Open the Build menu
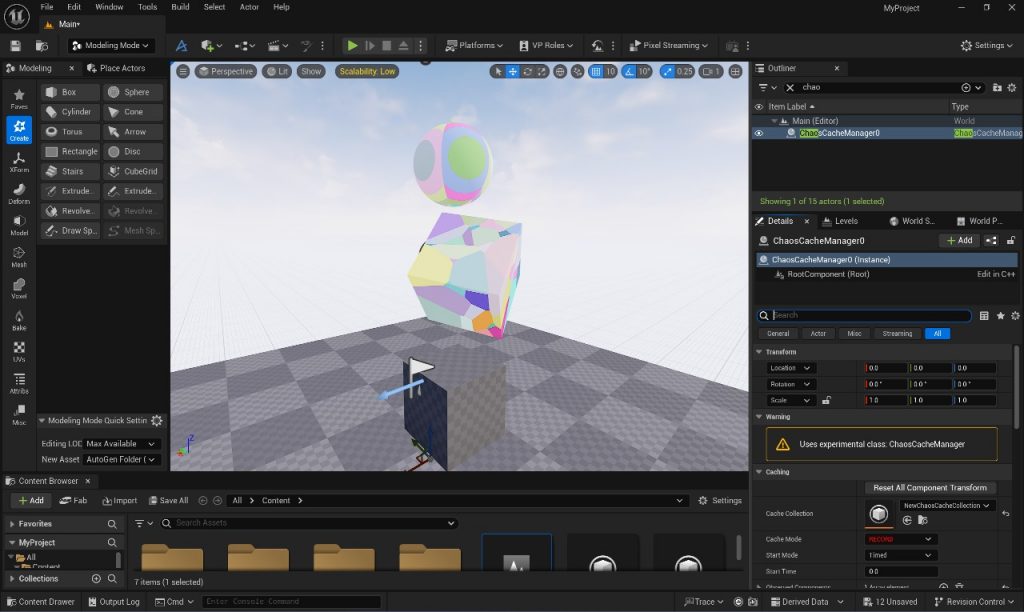1024x612 pixels. coord(180,7)
